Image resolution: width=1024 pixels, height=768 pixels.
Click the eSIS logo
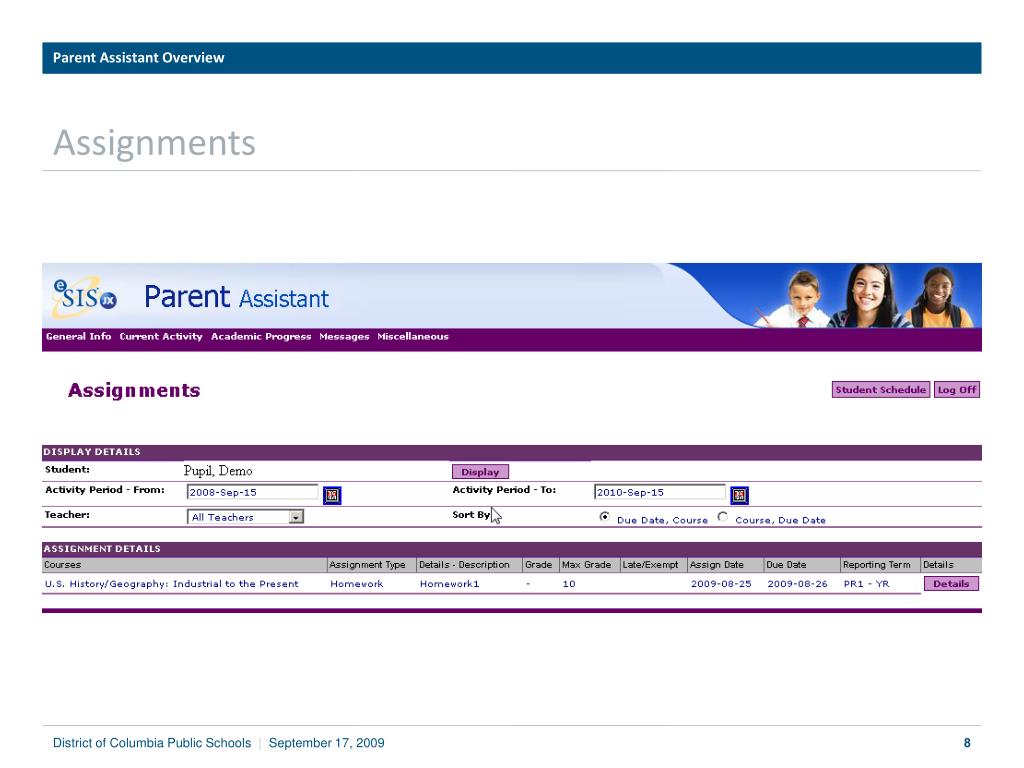pos(85,296)
